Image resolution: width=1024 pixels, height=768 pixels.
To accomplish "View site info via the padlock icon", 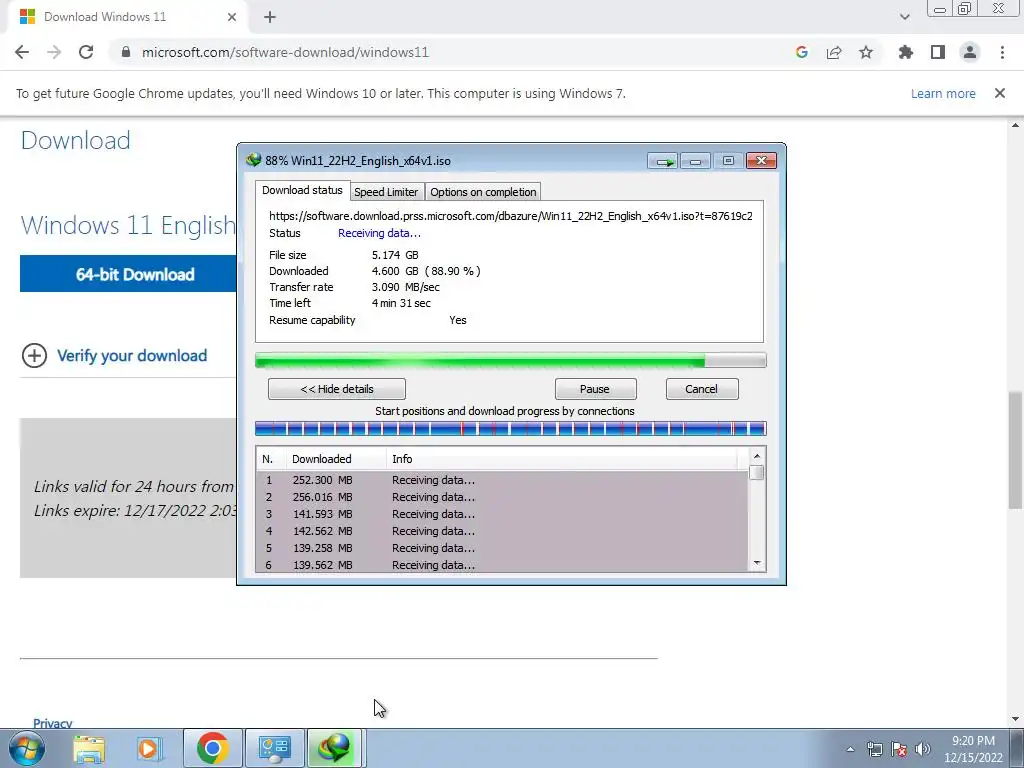I will coord(126,52).
